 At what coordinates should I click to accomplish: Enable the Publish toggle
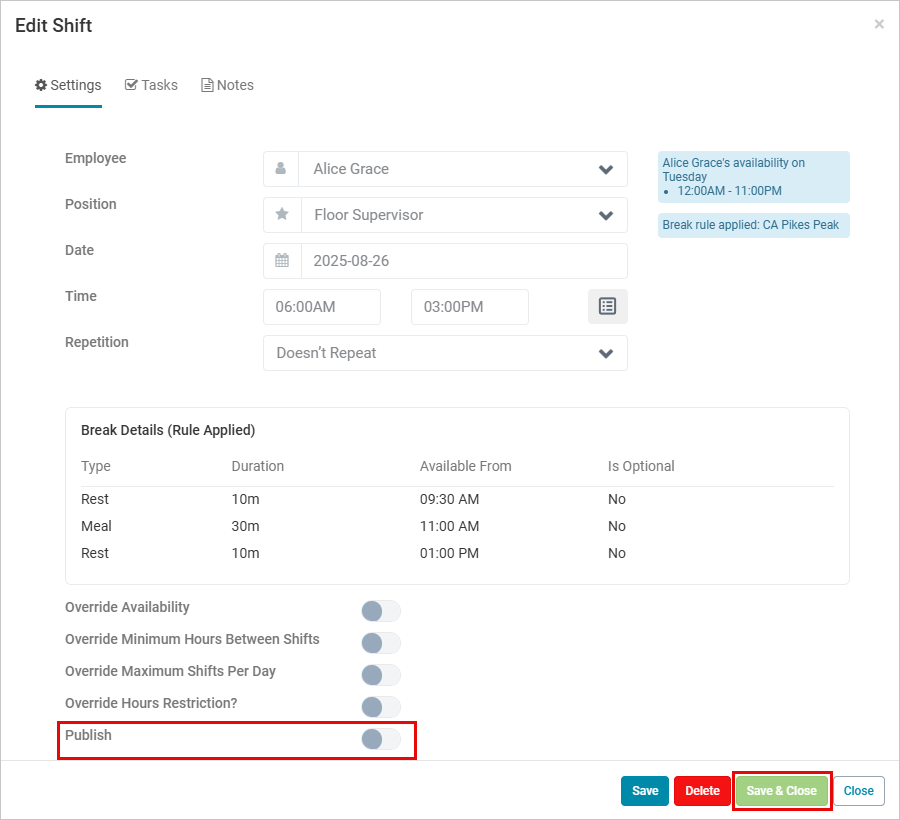click(380, 739)
